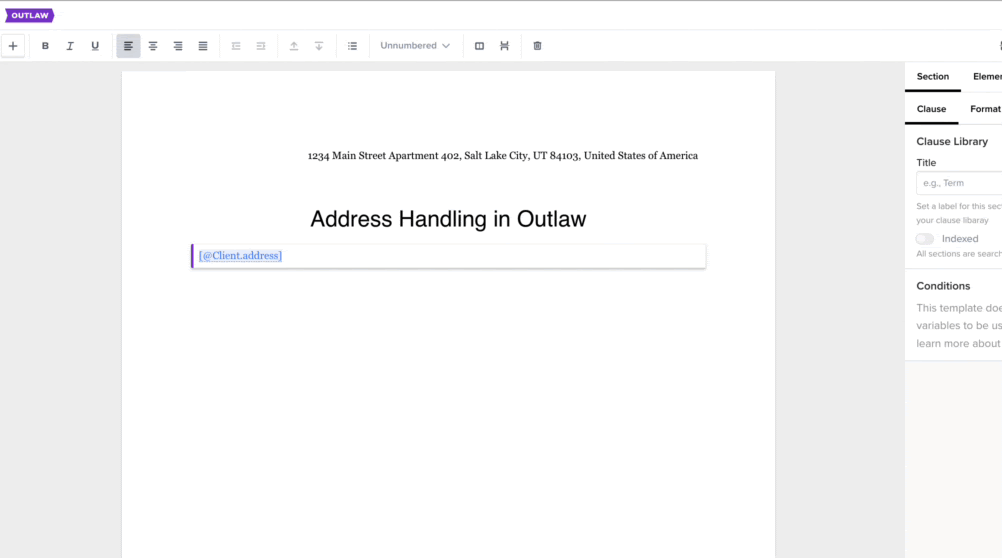Open the Clause sub-tab

pos(932,109)
